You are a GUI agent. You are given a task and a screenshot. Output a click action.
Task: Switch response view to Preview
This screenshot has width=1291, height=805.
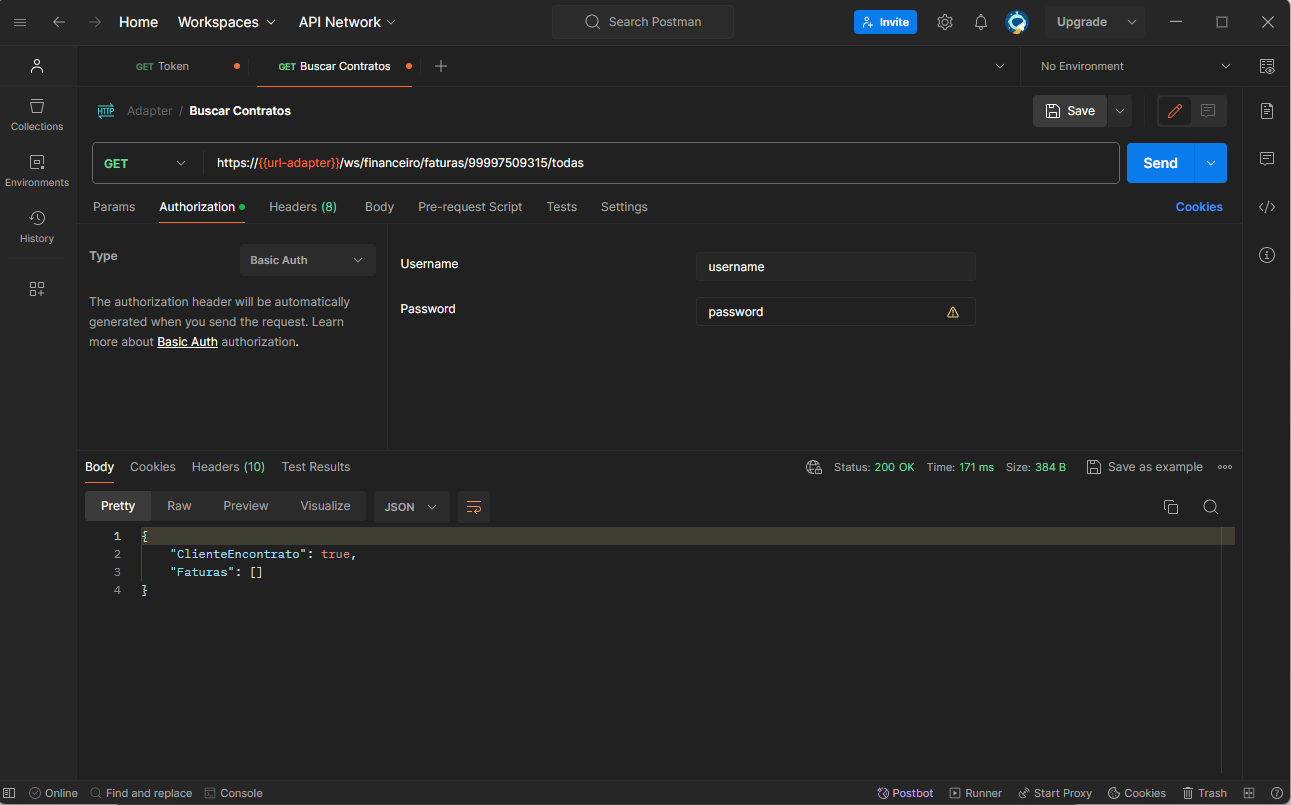point(246,506)
